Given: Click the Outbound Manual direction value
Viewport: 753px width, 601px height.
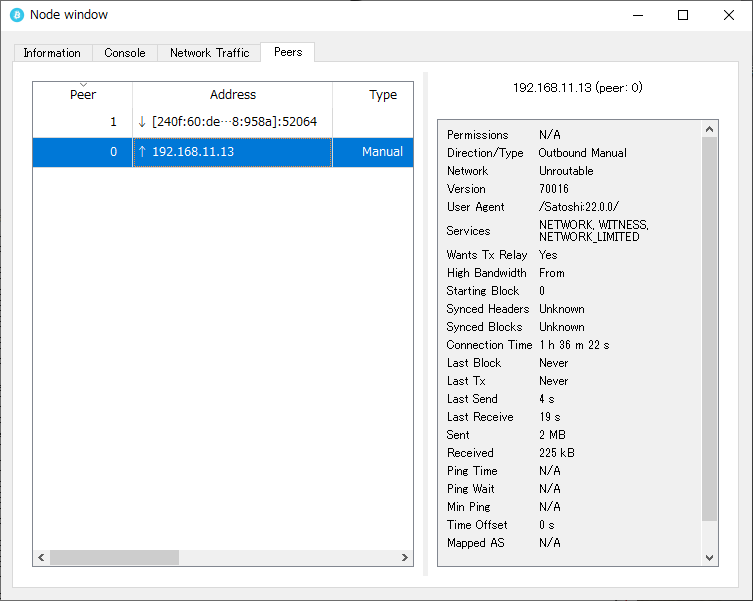Looking at the screenshot, I should [x=583, y=153].
